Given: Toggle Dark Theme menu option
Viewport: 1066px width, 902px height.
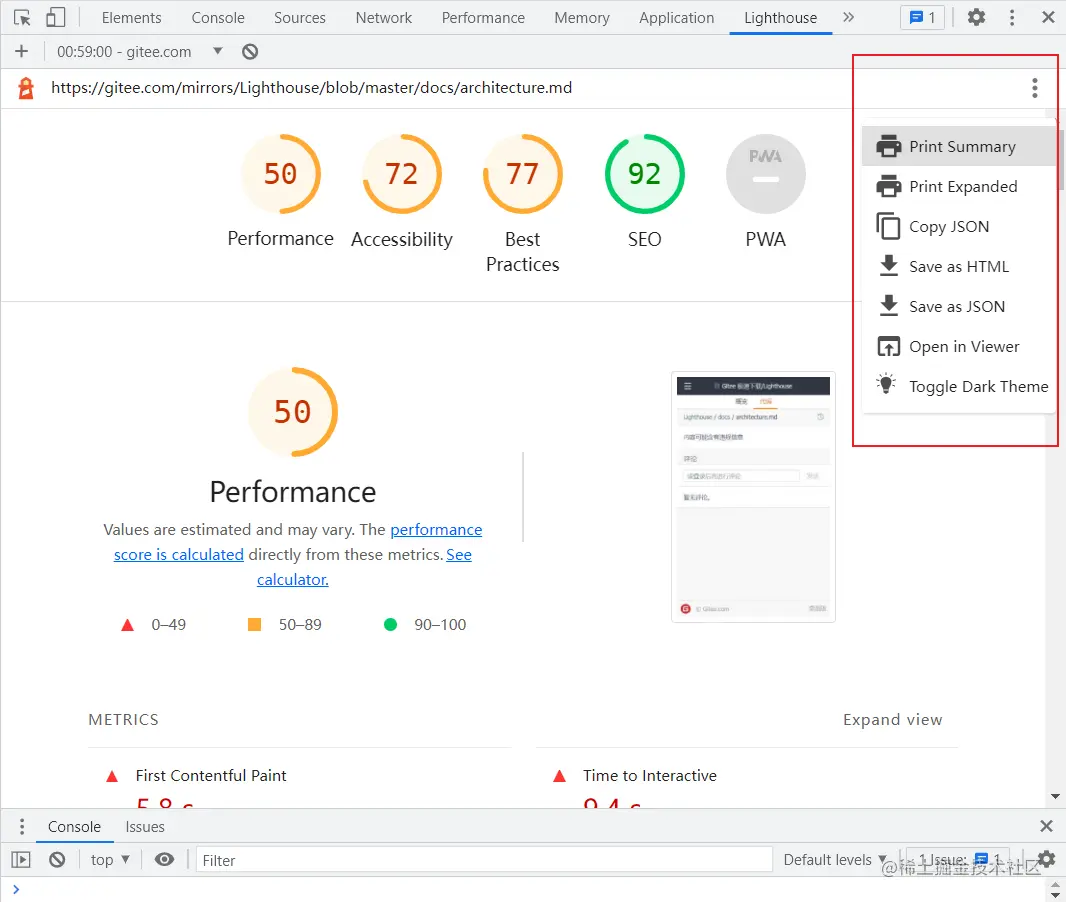Looking at the screenshot, I should (x=959, y=386).
